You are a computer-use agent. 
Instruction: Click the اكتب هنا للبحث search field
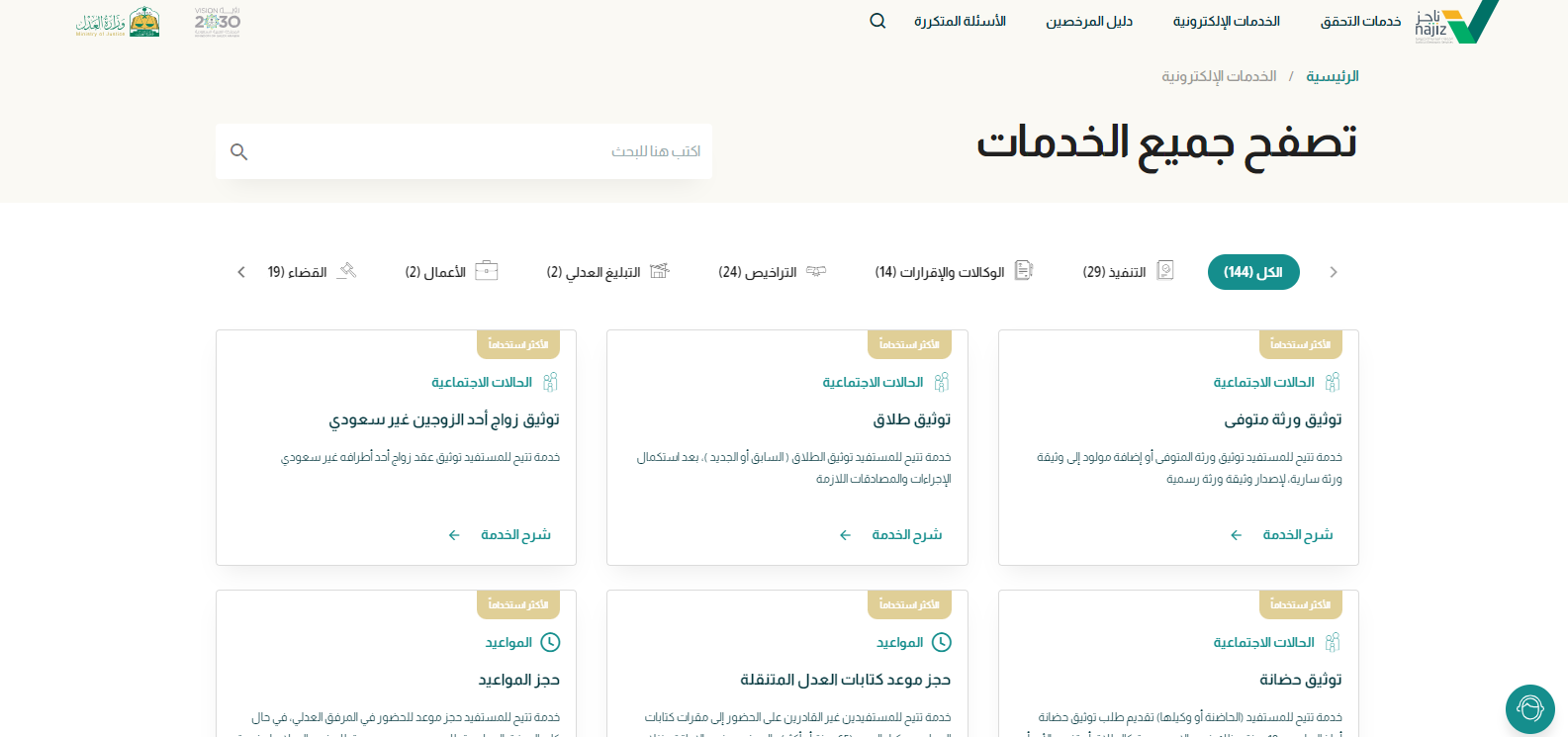point(475,151)
